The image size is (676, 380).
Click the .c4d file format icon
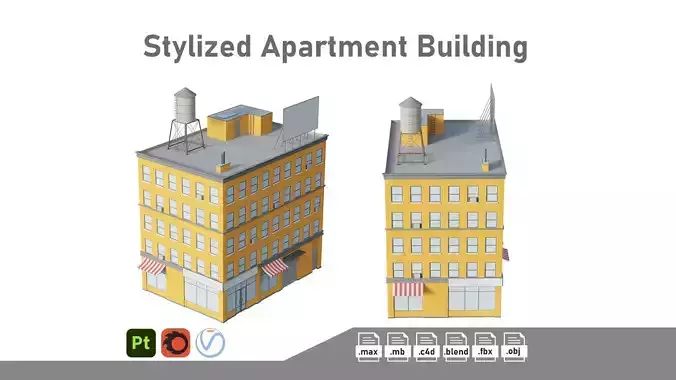426,346
